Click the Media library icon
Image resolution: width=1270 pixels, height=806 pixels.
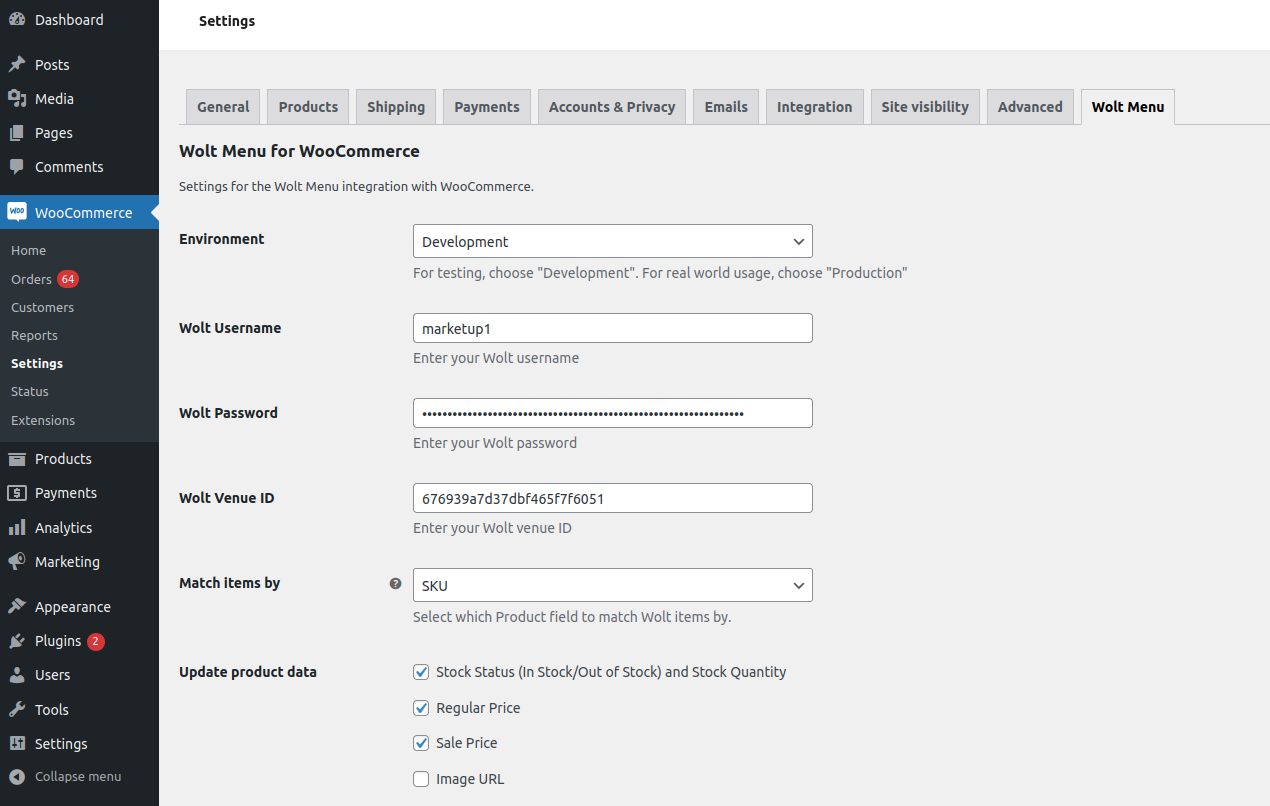[17, 99]
